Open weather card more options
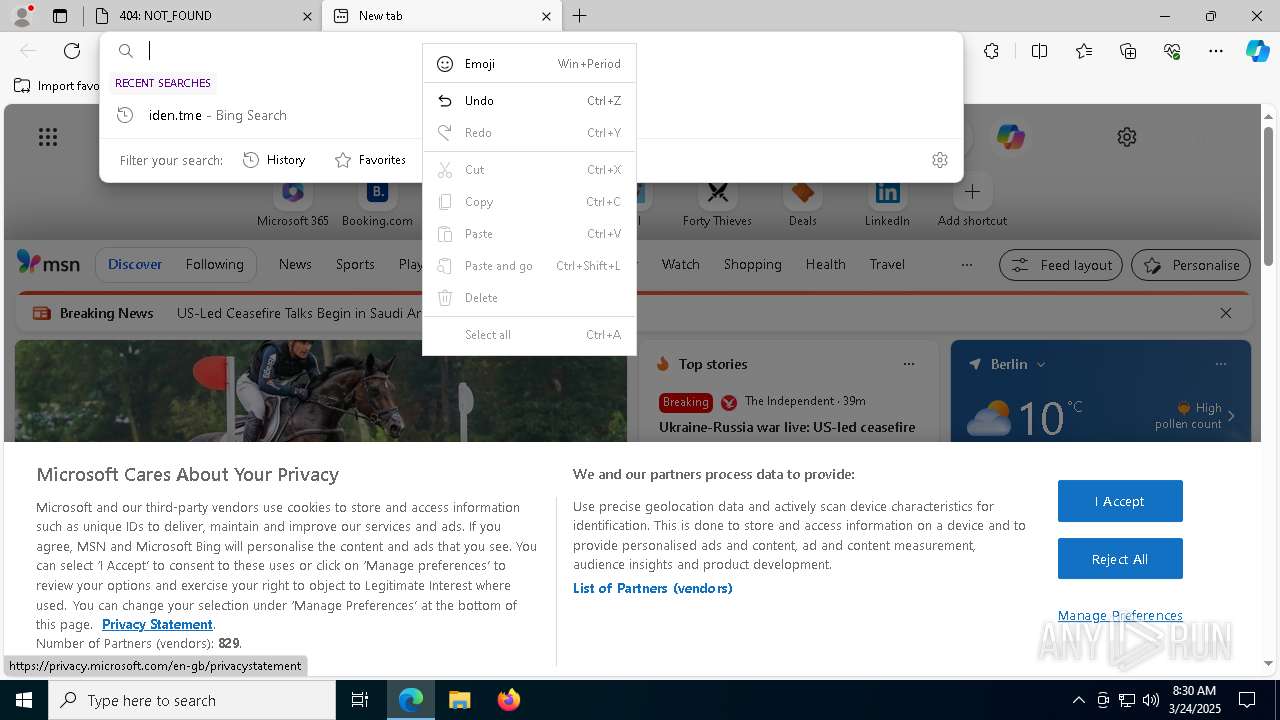 tap(1220, 364)
